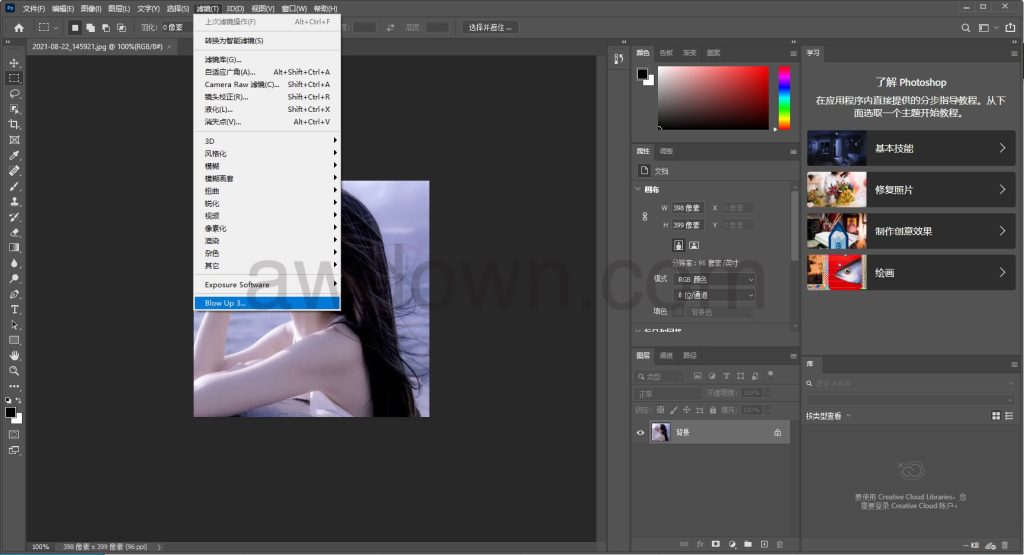
Task: Collapse the 画布 section in Properties
Action: tap(640, 190)
